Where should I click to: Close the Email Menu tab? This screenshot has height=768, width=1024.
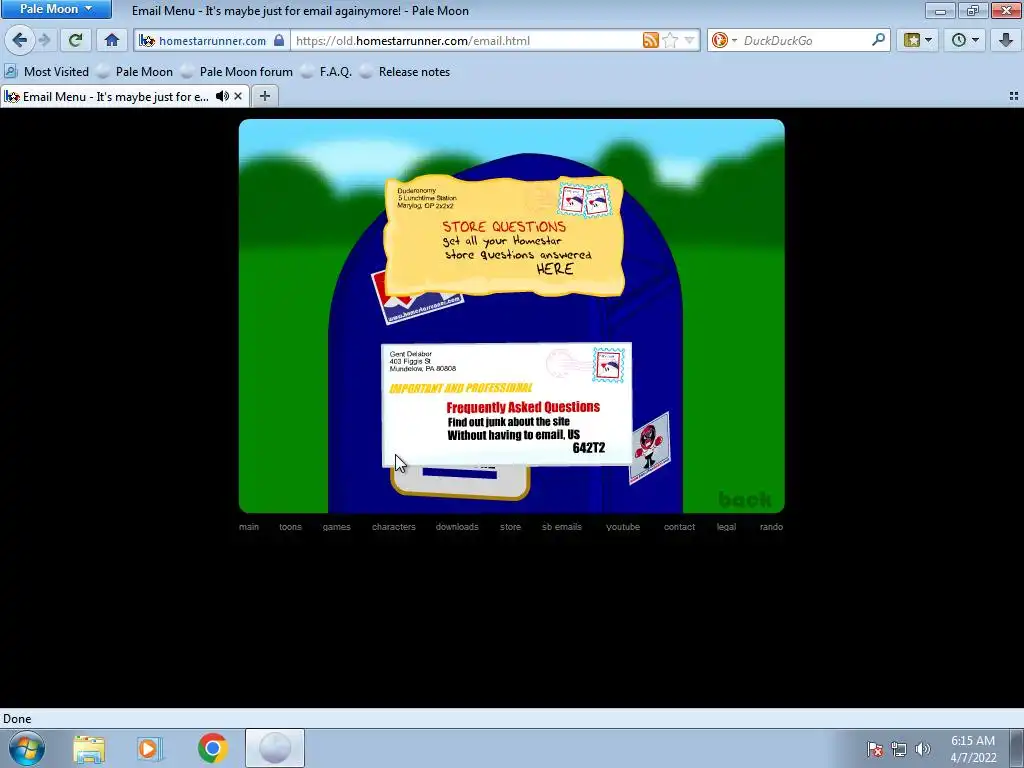click(x=238, y=97)
